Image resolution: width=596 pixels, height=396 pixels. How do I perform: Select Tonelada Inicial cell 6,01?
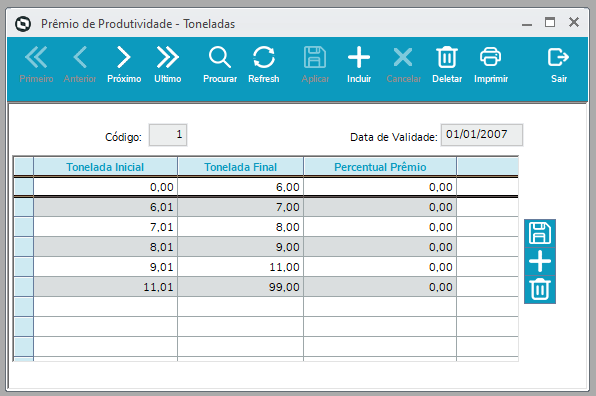click(105, 207)
